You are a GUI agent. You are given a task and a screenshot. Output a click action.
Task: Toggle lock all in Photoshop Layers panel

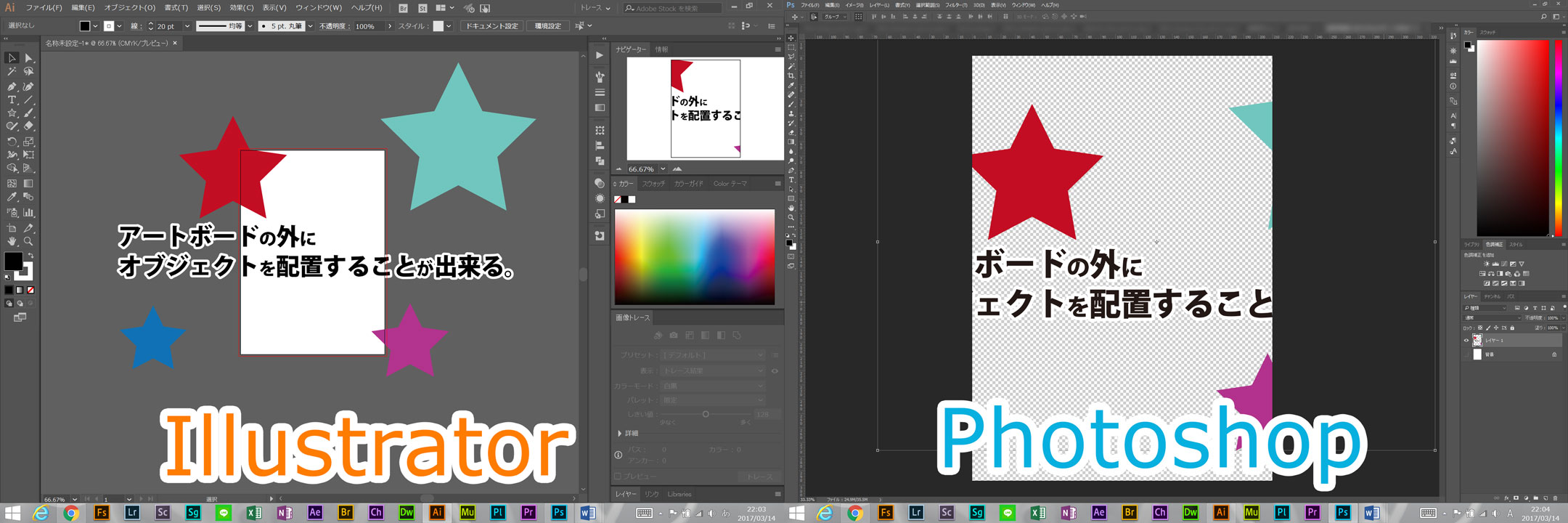pos(1512,328)
